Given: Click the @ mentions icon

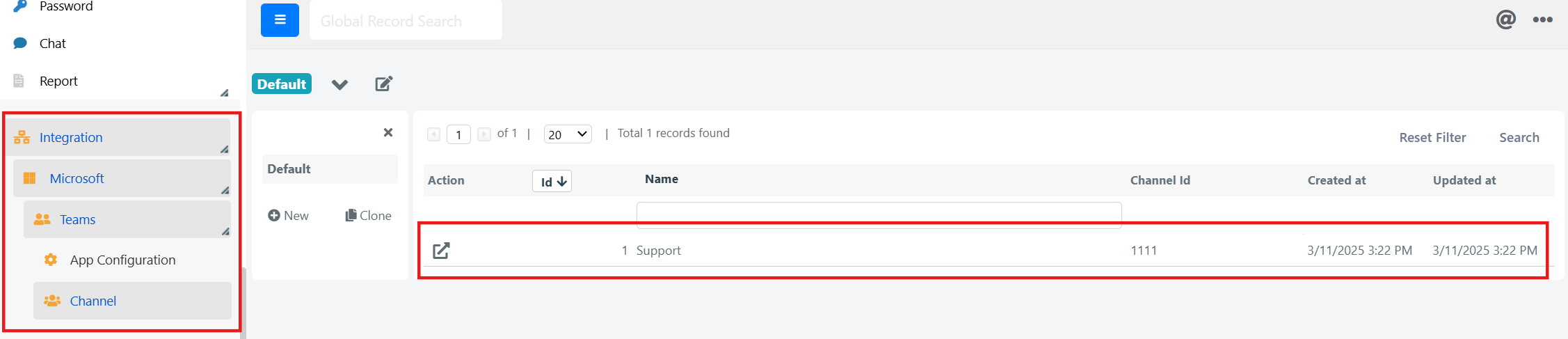Looking at the screenshot, I should tap(1505, 19).
